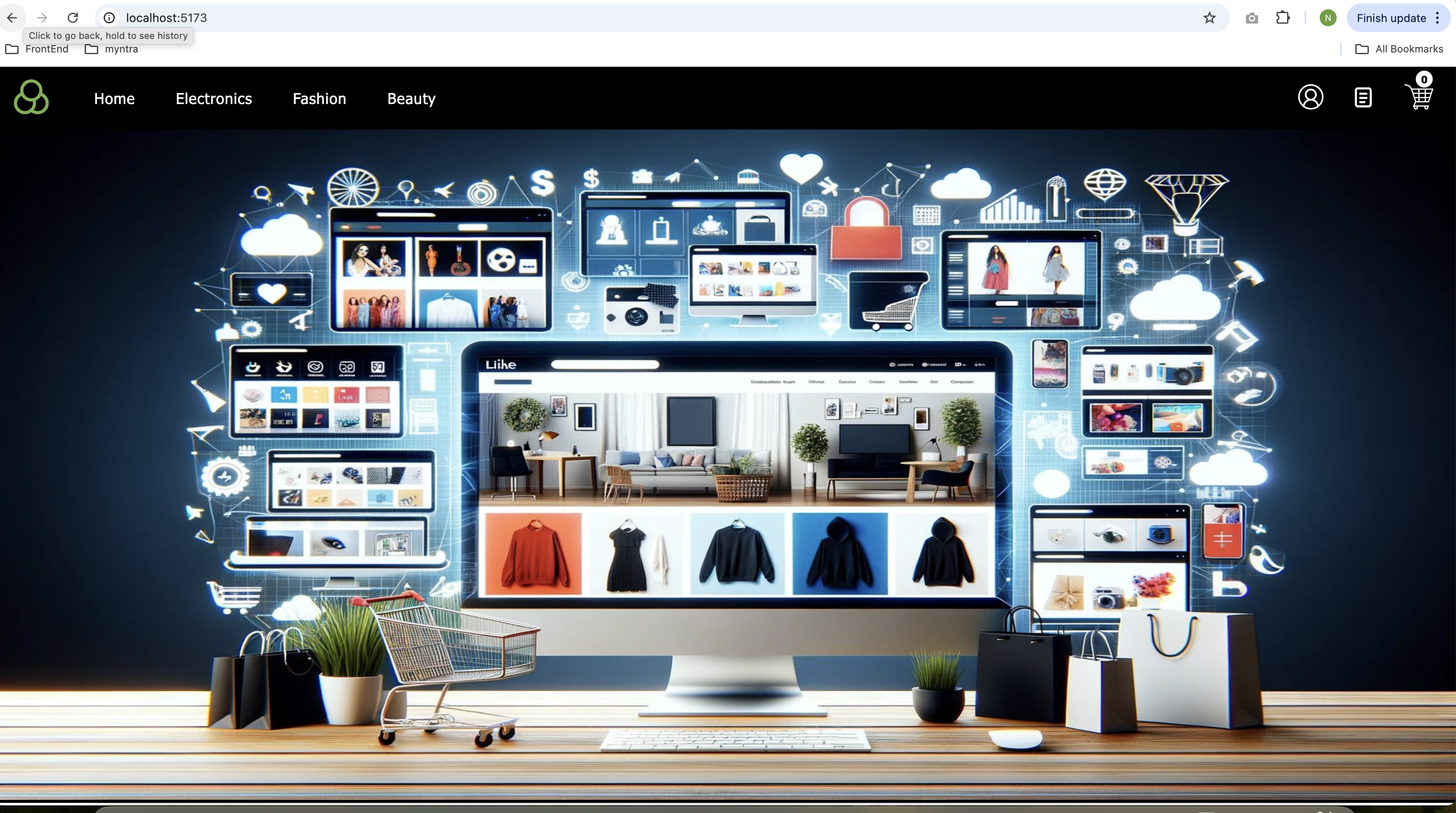This screenshot has width=1456, height=813.
Task: Click the shopping cart icon
Action: [x=1420, y=97]
